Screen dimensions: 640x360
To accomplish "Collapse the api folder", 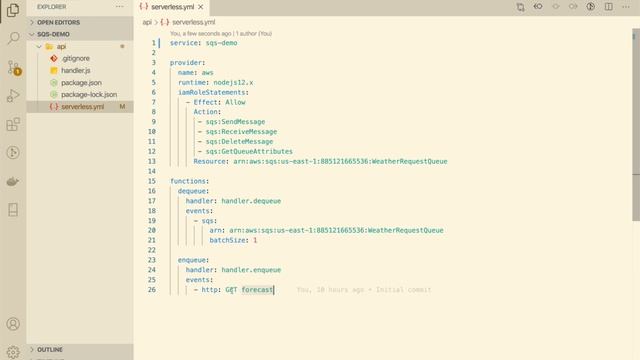I will pos(80,47).
